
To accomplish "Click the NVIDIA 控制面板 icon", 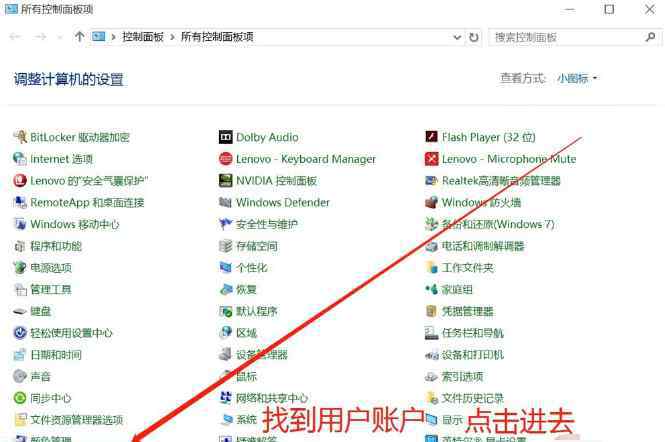I will [226, 181].
